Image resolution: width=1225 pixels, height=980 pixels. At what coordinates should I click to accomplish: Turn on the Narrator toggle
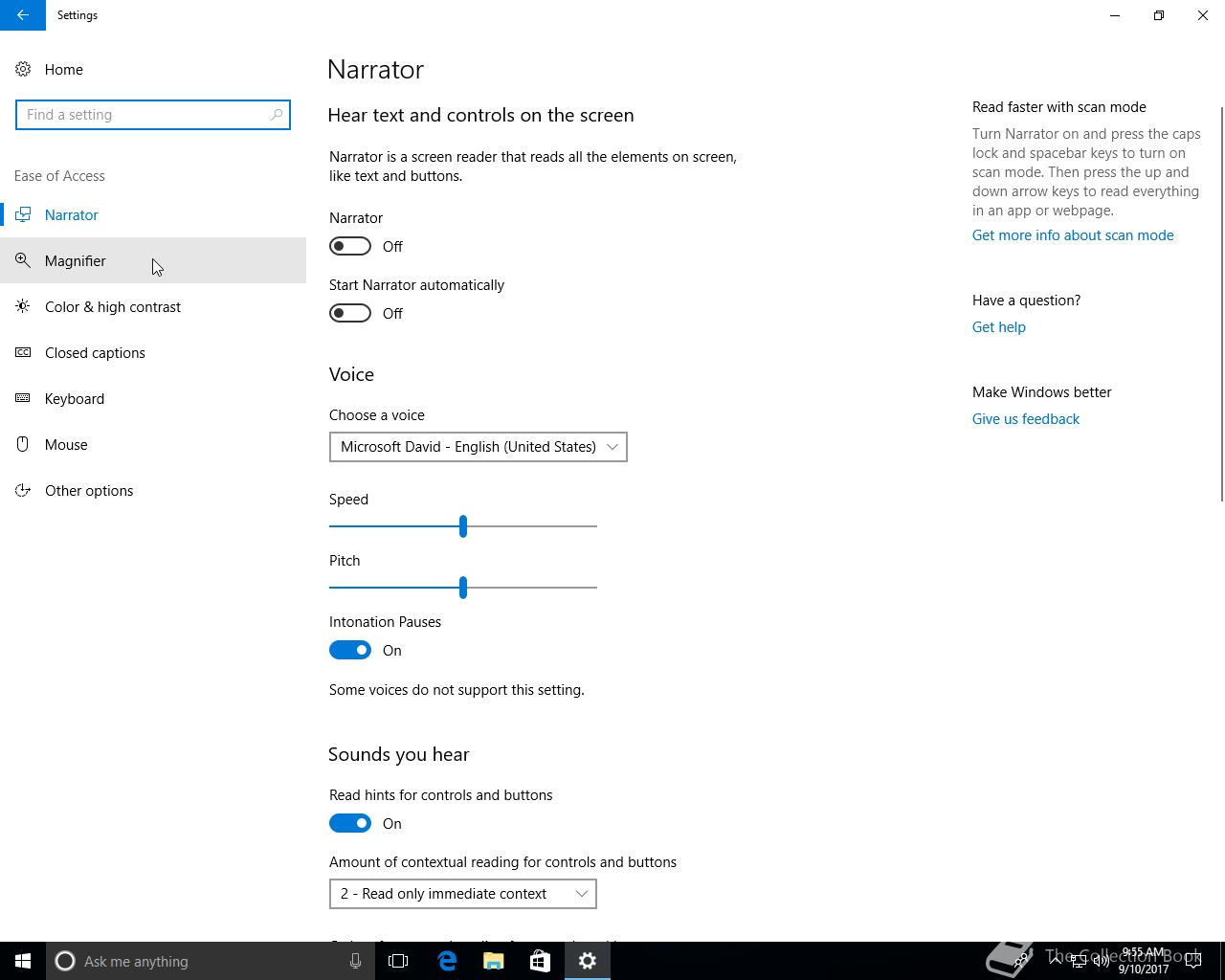(x=350, y=246)
